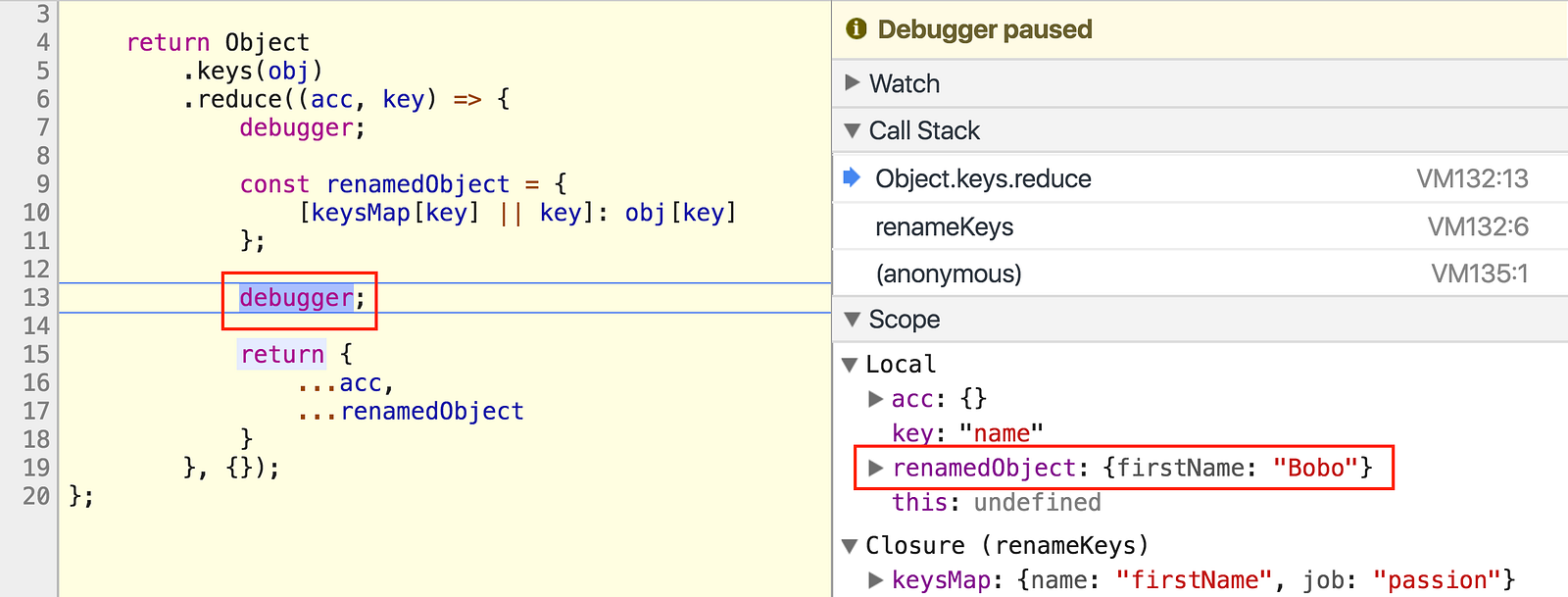
Task: Click '.reduce((acc, key) => {' on line 6
Action: click(x=346, y=99)
